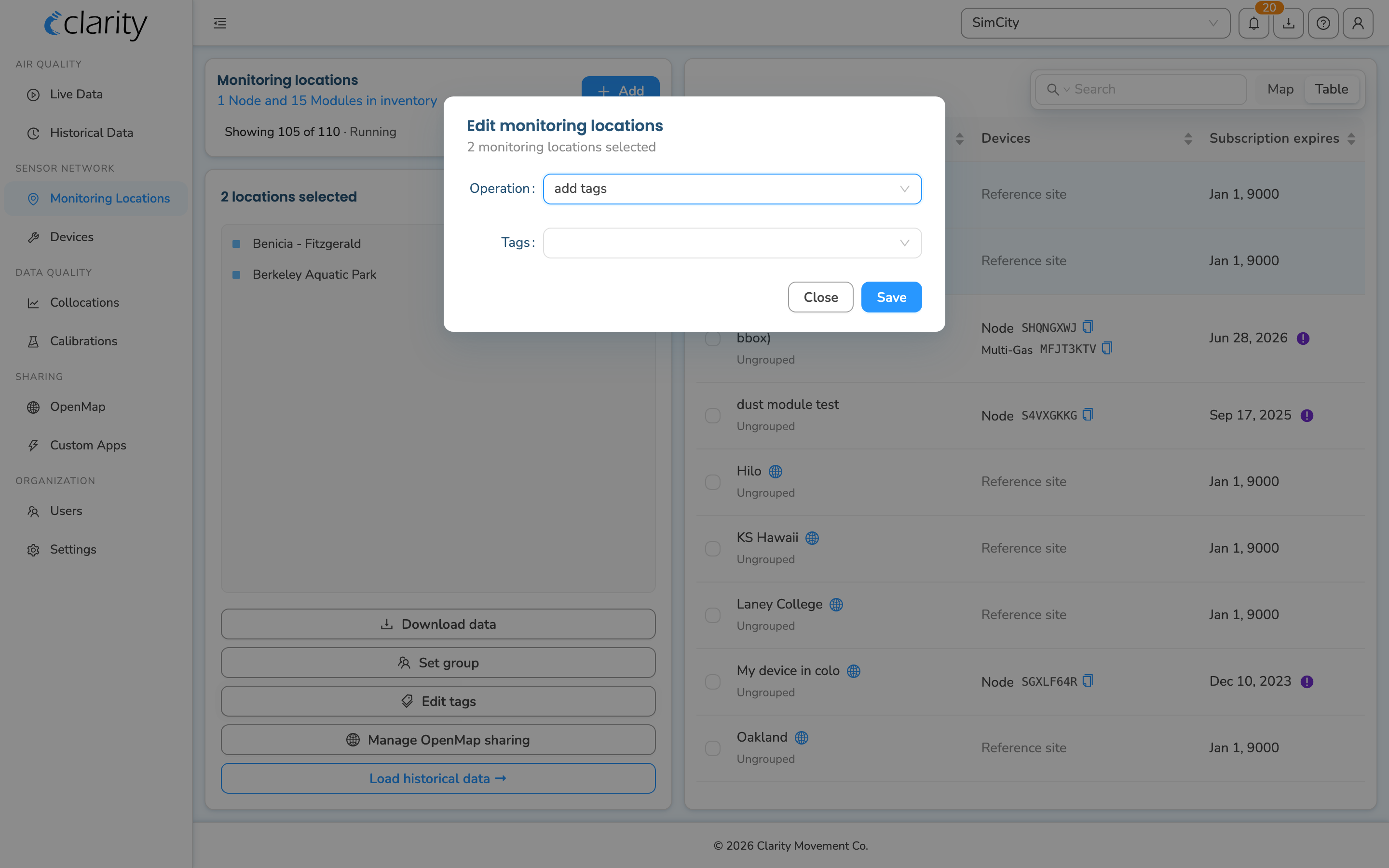Click Manage OpenMap sharing button
The width and height of the screenshot is (1389, 868).
438,739
